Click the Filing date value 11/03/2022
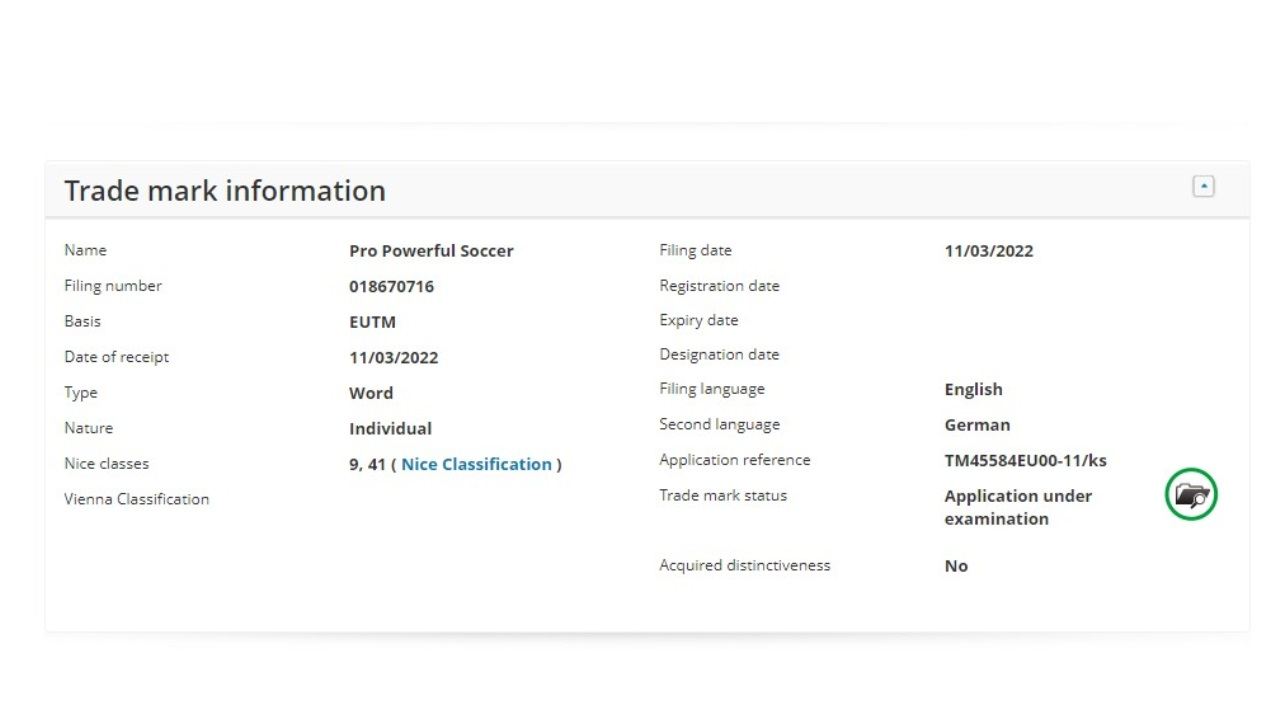This screenshot has height=720, width=1280. 988,251
